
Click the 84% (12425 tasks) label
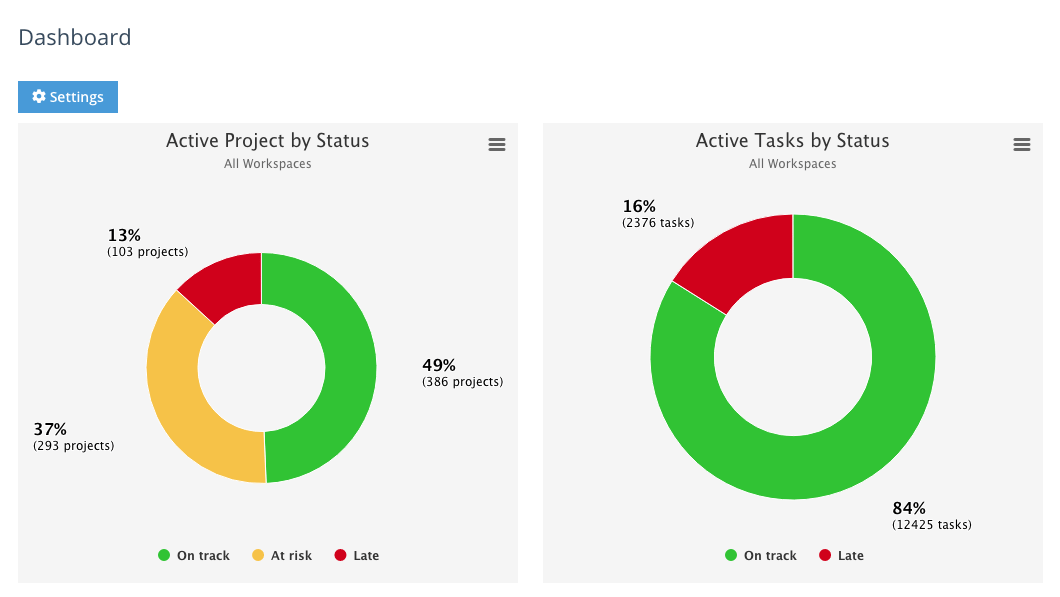click(x=931, y=515)
